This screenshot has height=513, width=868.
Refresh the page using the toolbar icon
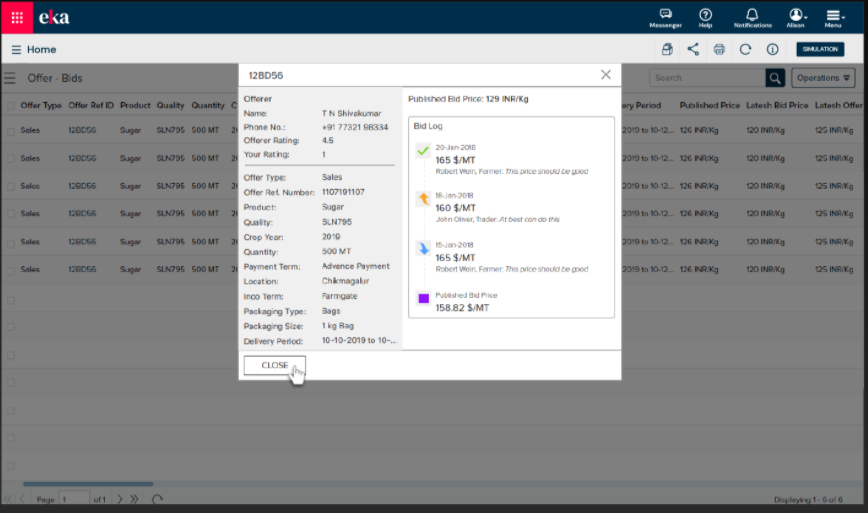[x=745, y=49]
